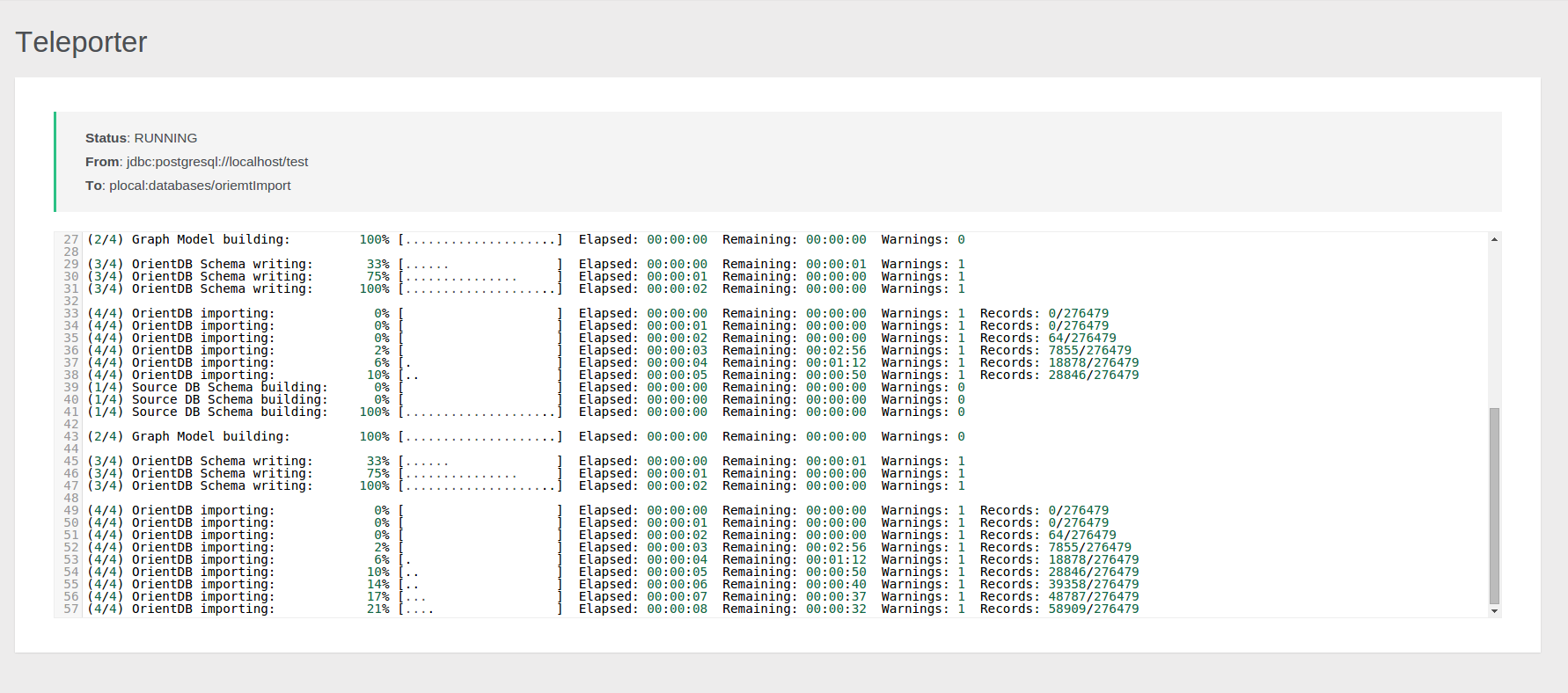Click Elapsed 00:00:08 on the last log line

[x=677, y=609]
